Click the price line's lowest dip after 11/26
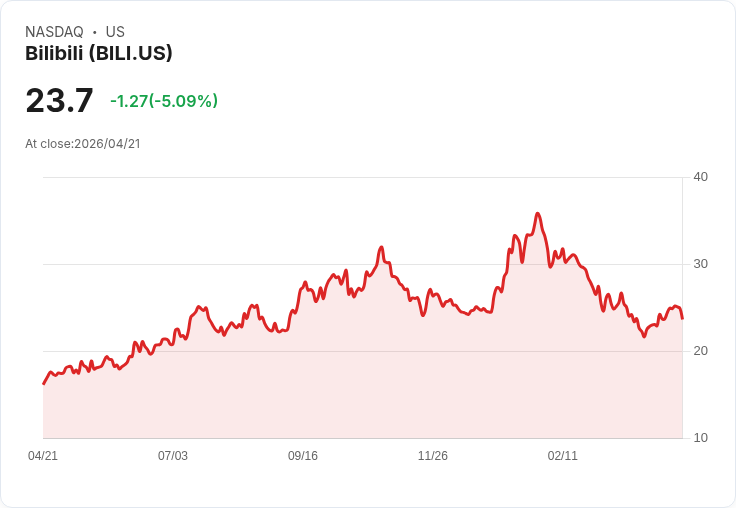 tap(644, 336)
